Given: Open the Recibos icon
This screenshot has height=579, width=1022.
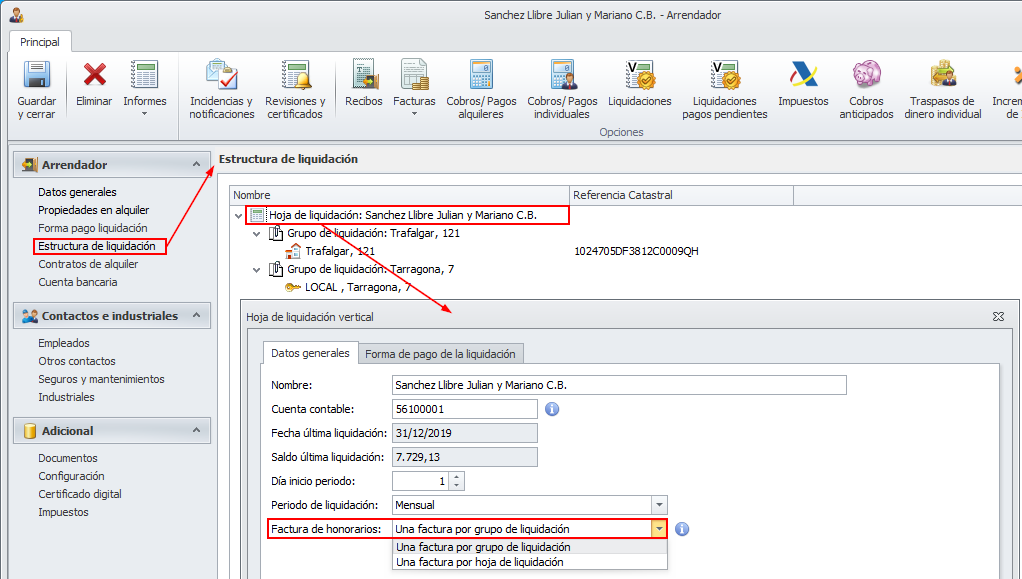Looking at the screenshot, I should click(x=364, y=74).
